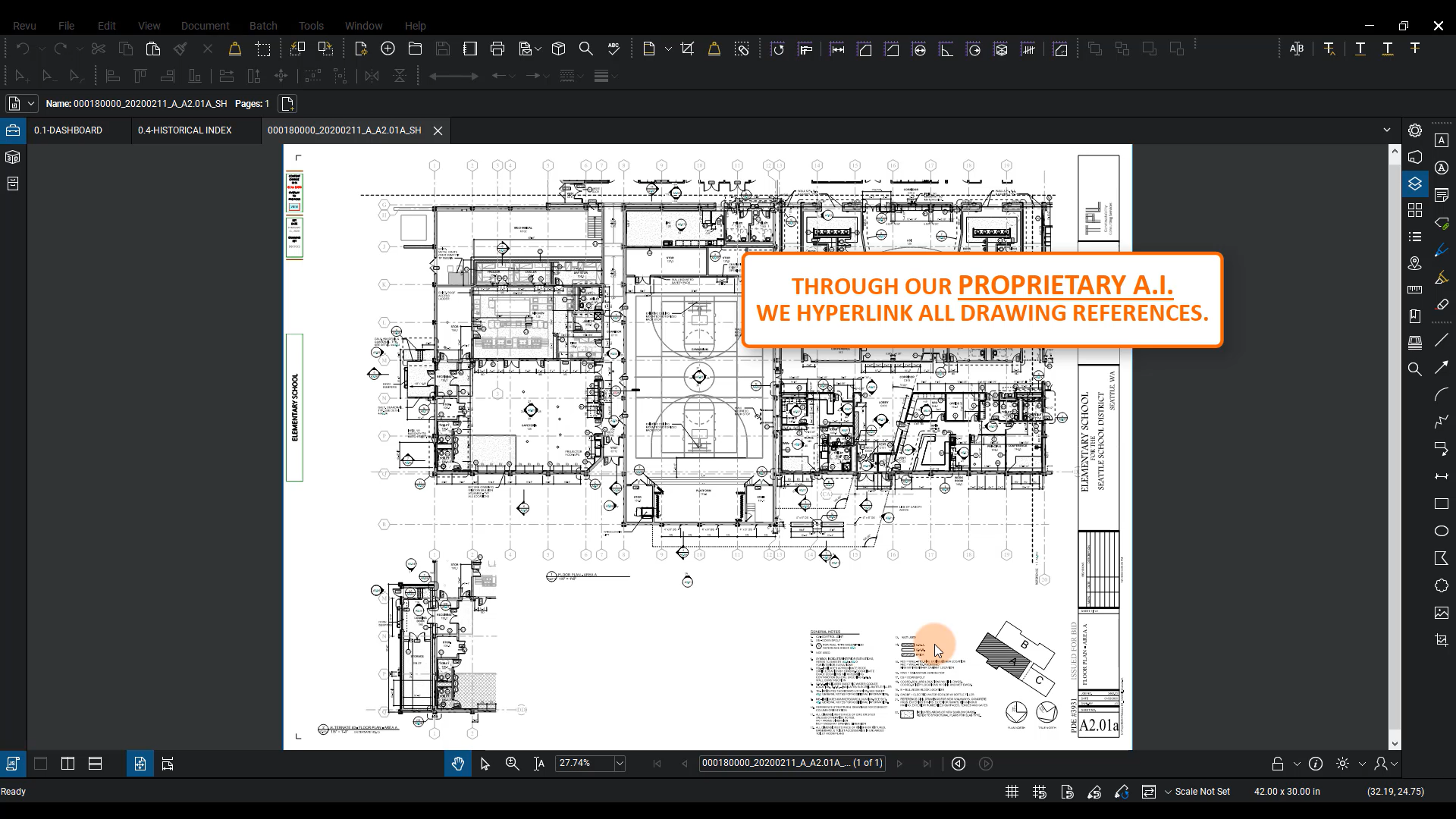Click the Search magnifier toolbar icon
This screenshot has height=819, width=1456.
click(x=586, y=49)
